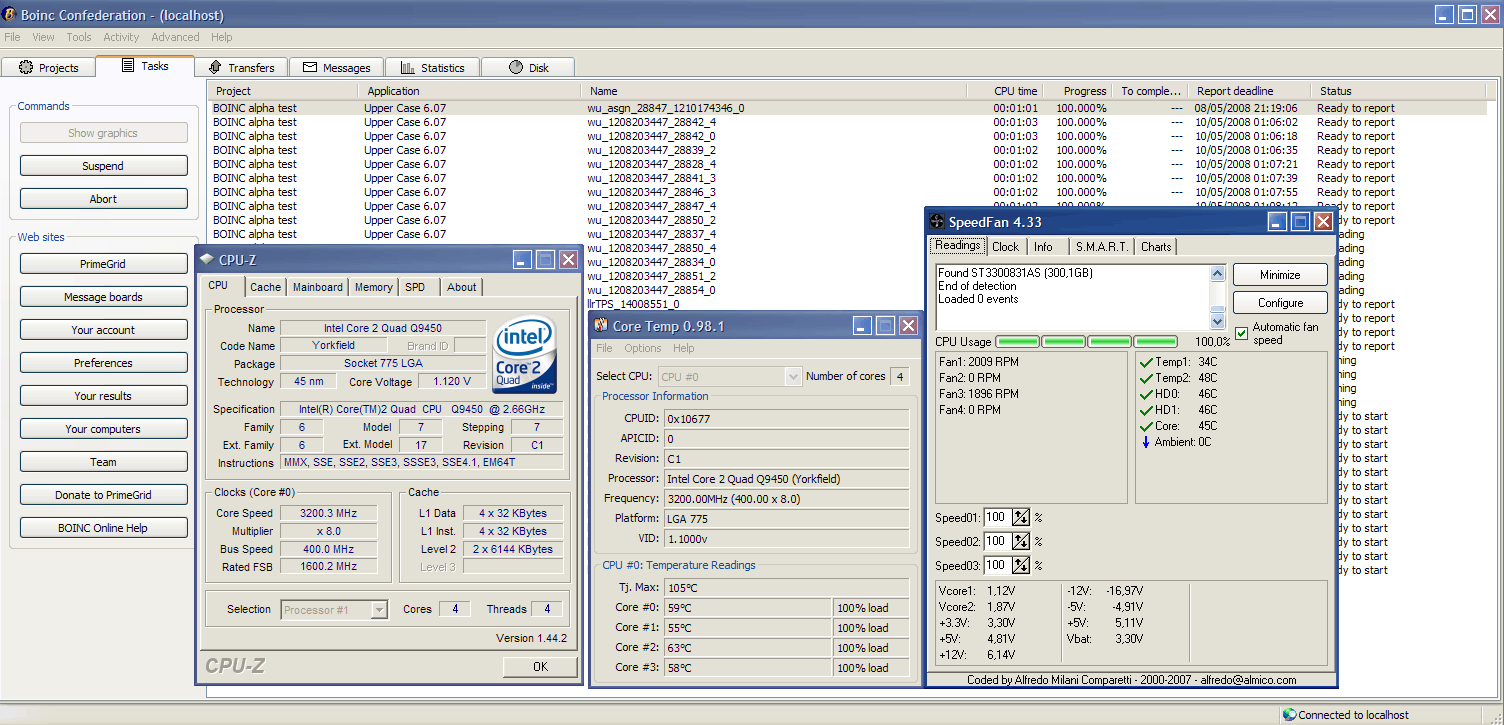
Task: Click the Temp1 green checkmark icon
Action: coord(1145,362)
